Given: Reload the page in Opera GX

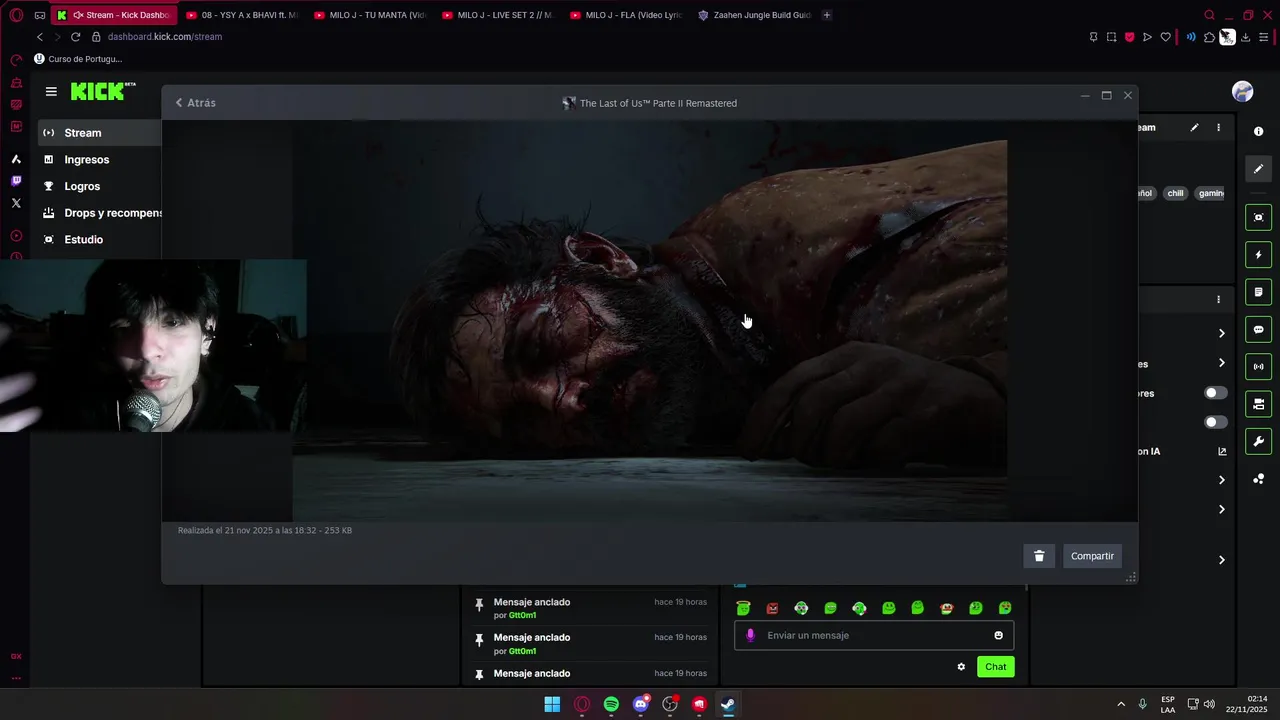Looking at the screenshot, I should [75, 37].
